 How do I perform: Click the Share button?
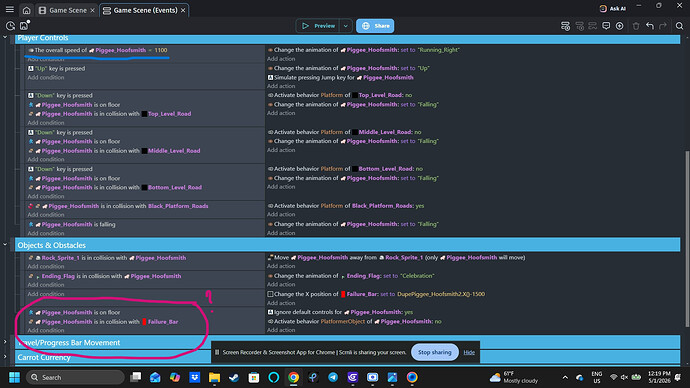coord(375,26)
